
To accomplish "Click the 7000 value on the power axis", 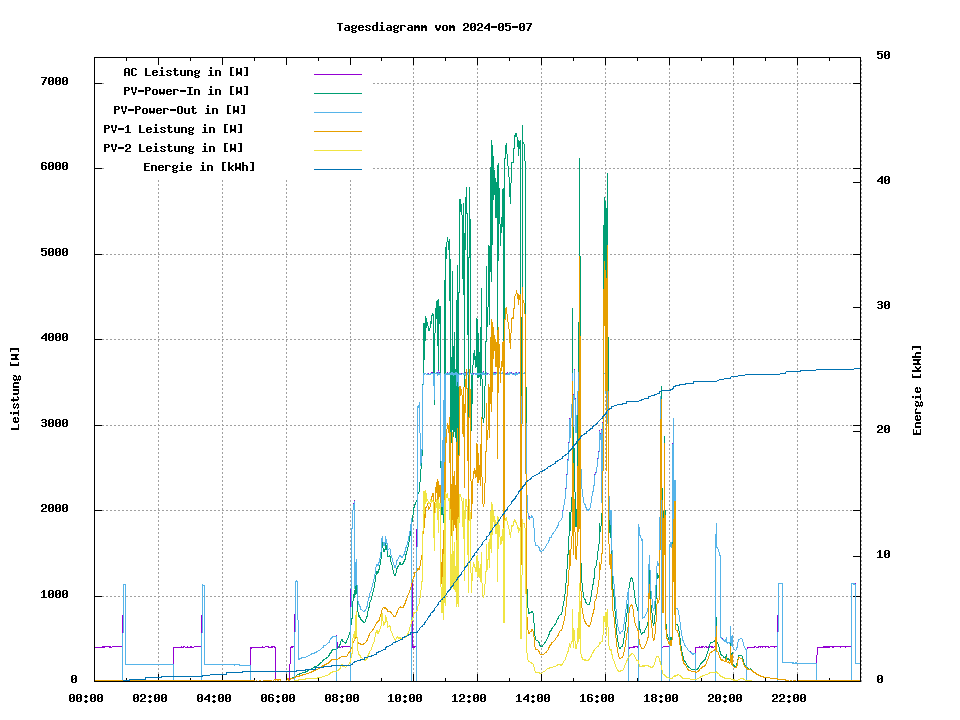I will click(x=54, y=81).
